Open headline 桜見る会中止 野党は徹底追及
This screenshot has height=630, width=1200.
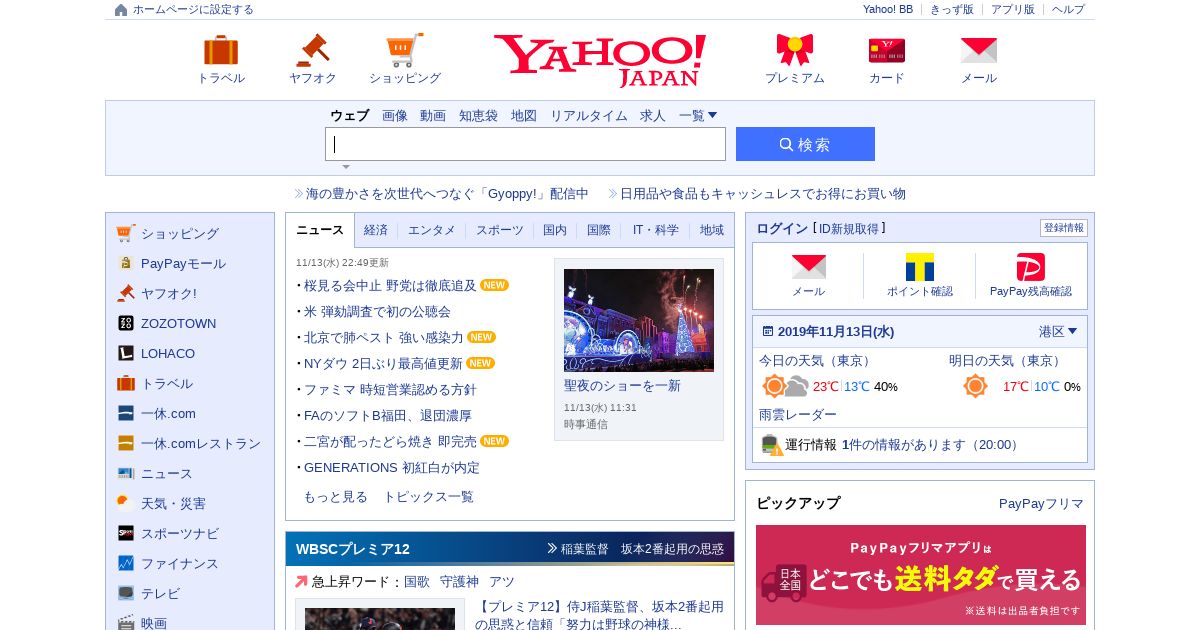click(390, 285)
